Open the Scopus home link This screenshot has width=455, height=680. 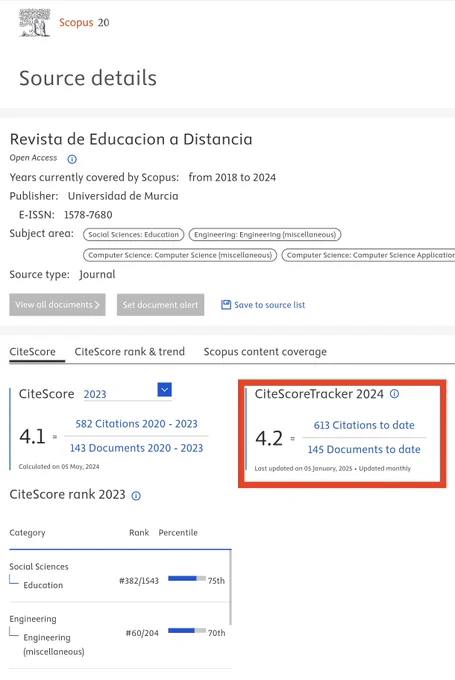(x=76, y=23)
